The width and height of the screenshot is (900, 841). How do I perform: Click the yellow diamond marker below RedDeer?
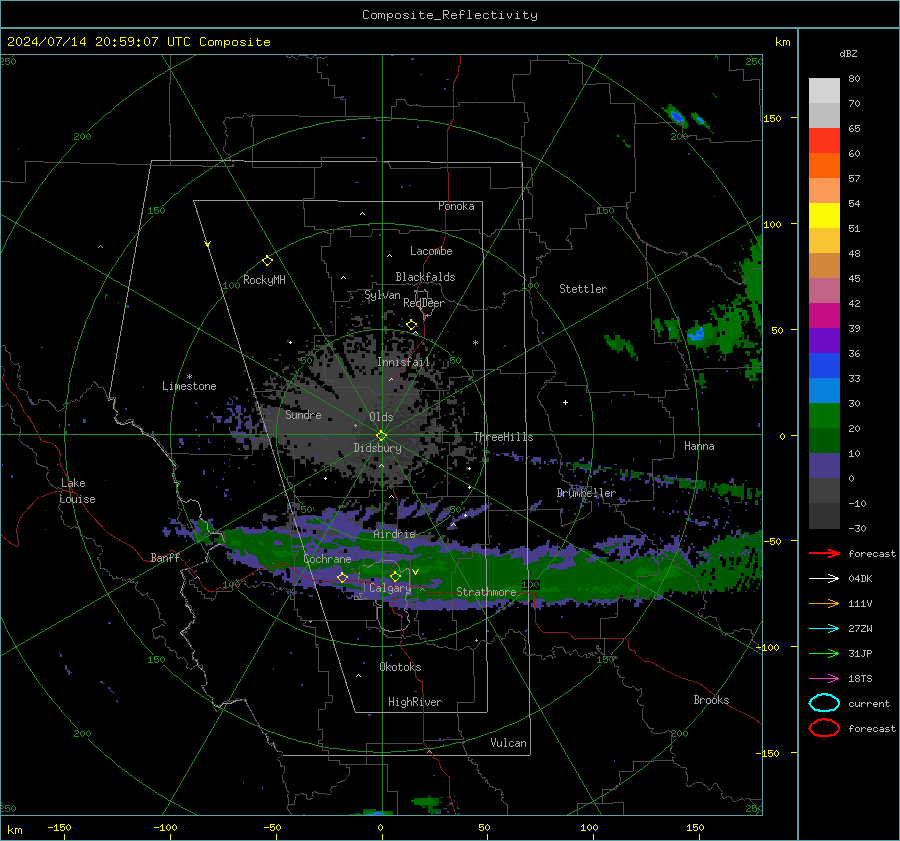coord(411,325)
